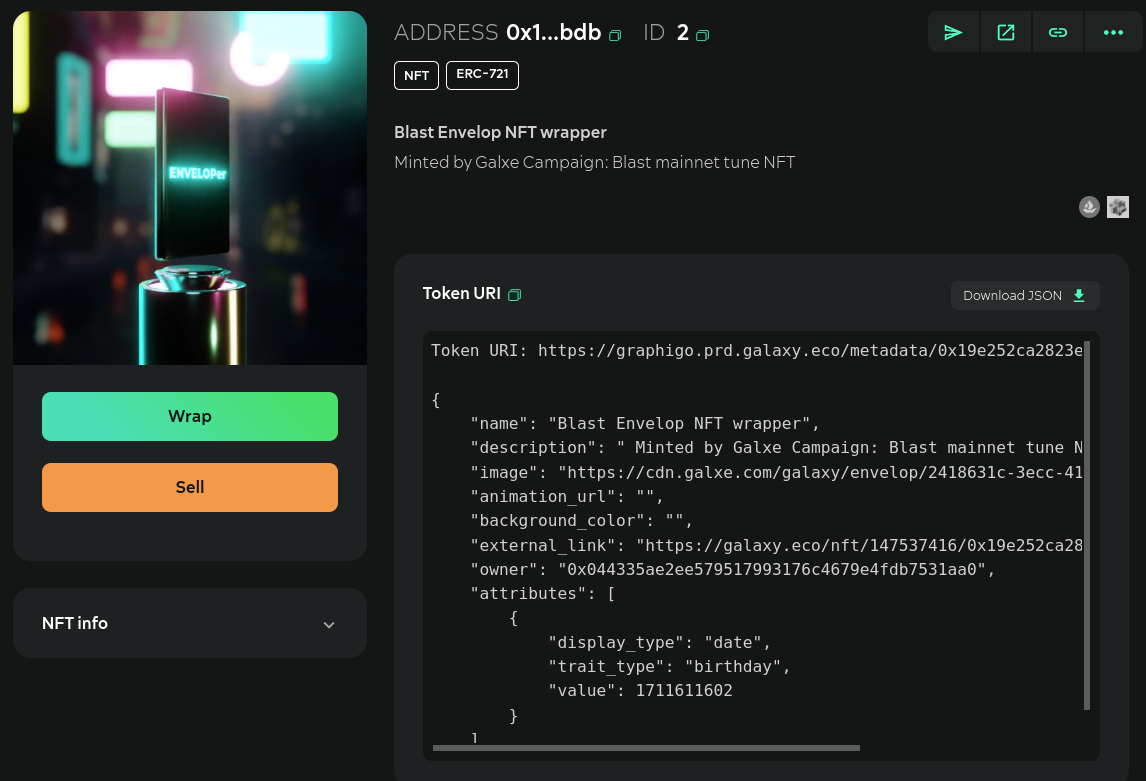Viewport: 1146px width, 781px height.
Task: Click the ERC-721 tag badge
Action: (x=482, y=75)
